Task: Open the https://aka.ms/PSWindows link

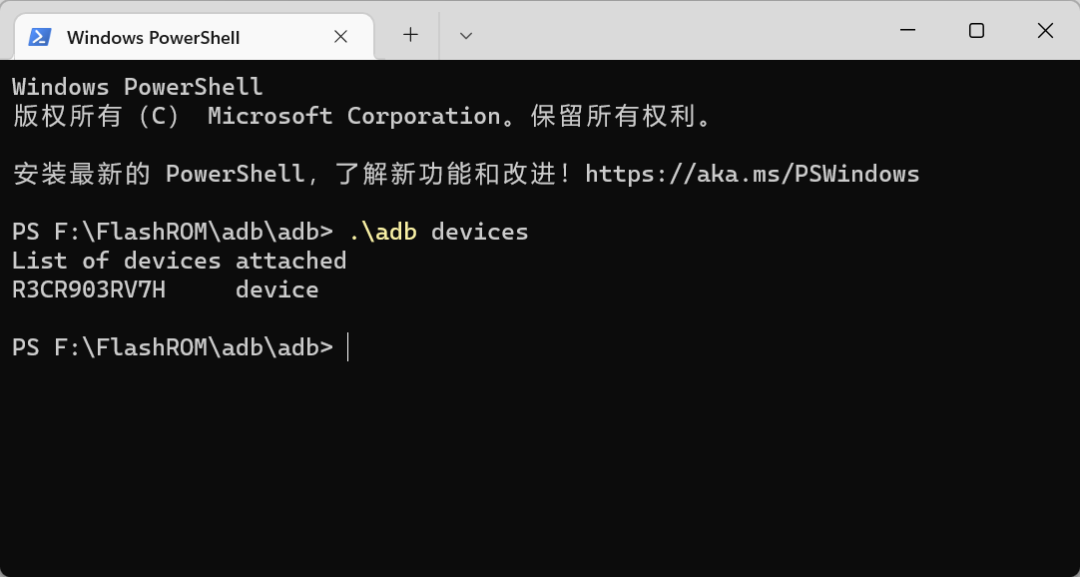Action: [751, 174]
